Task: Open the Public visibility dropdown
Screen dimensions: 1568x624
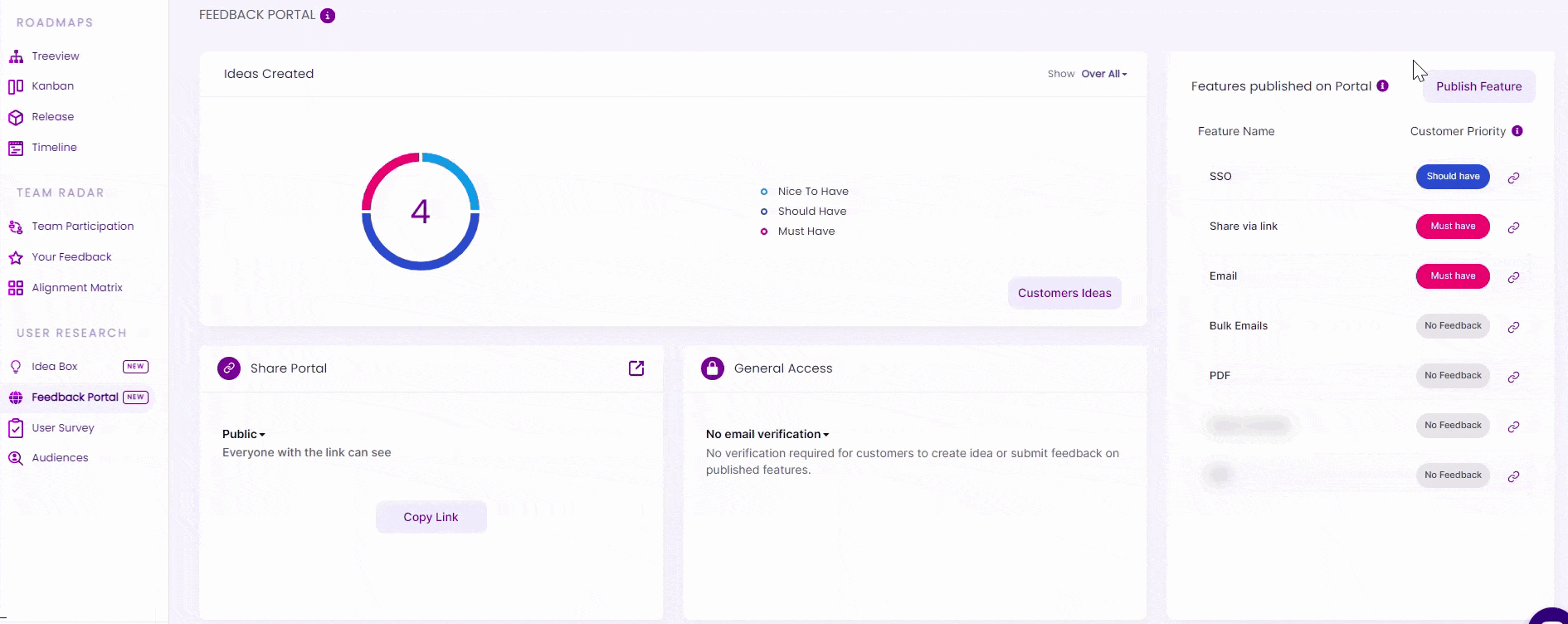Action: click(x=244, y=434)
